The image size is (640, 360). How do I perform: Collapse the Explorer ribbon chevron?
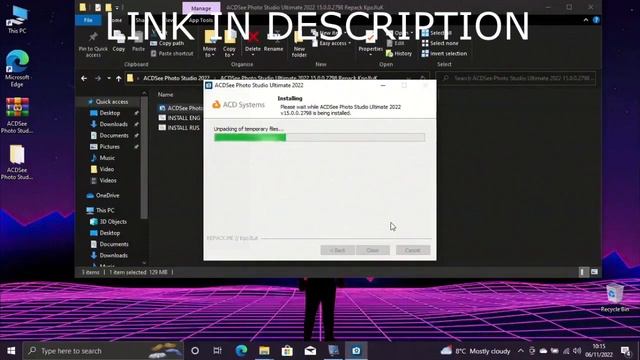click(586, 20)
